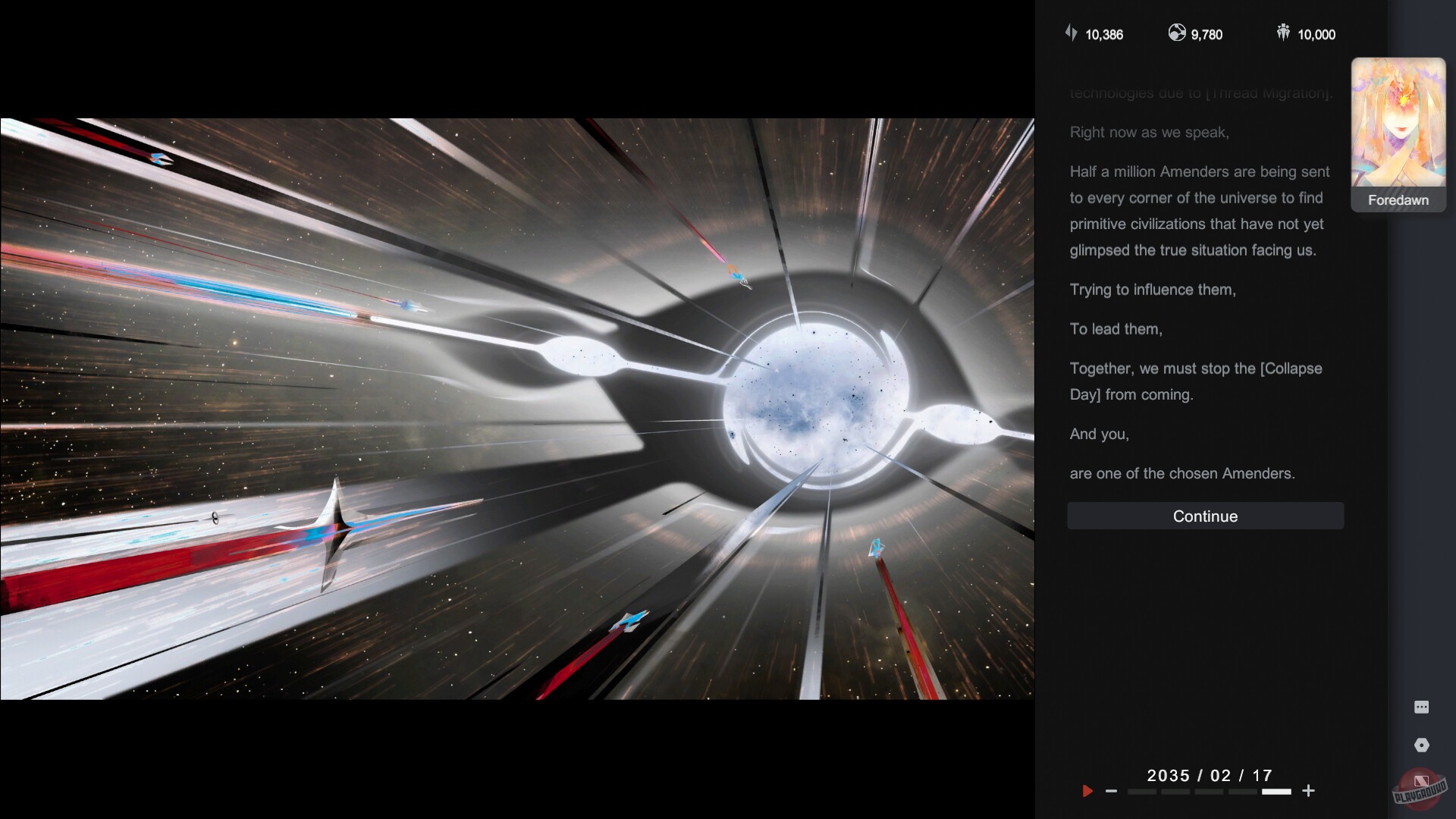
Task: Click the Foredawn character portrait
Action: click(1398, 121)
